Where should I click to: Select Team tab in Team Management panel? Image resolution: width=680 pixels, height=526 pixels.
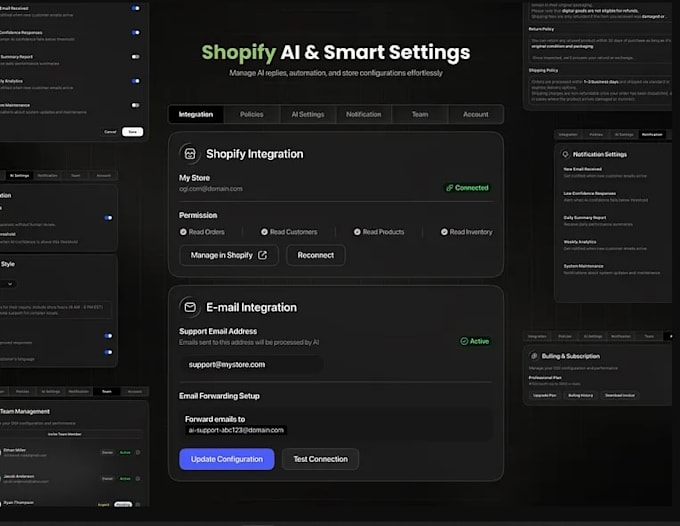tap(107, 392)
